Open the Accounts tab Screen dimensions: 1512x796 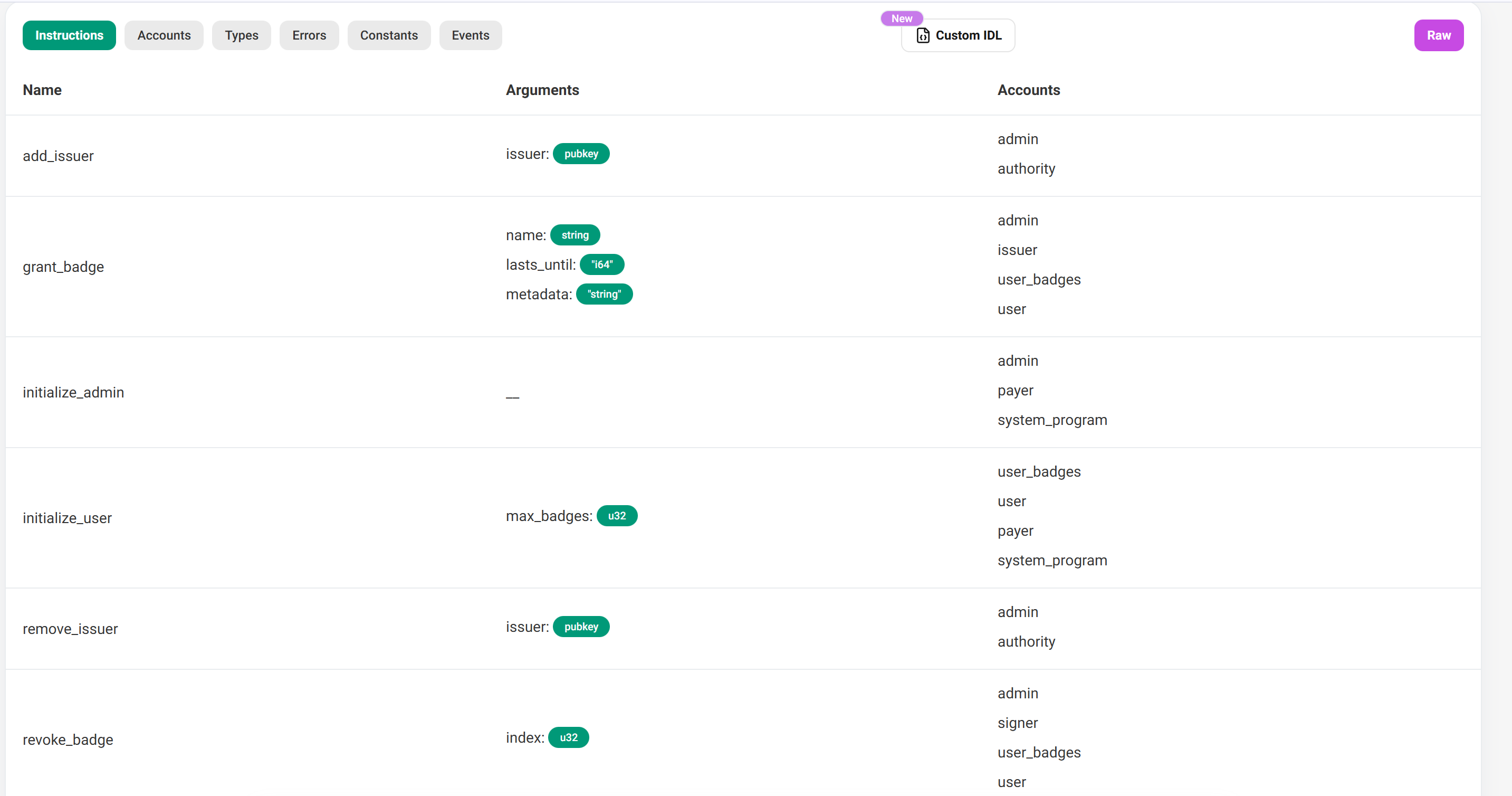(x=164, y=35)
